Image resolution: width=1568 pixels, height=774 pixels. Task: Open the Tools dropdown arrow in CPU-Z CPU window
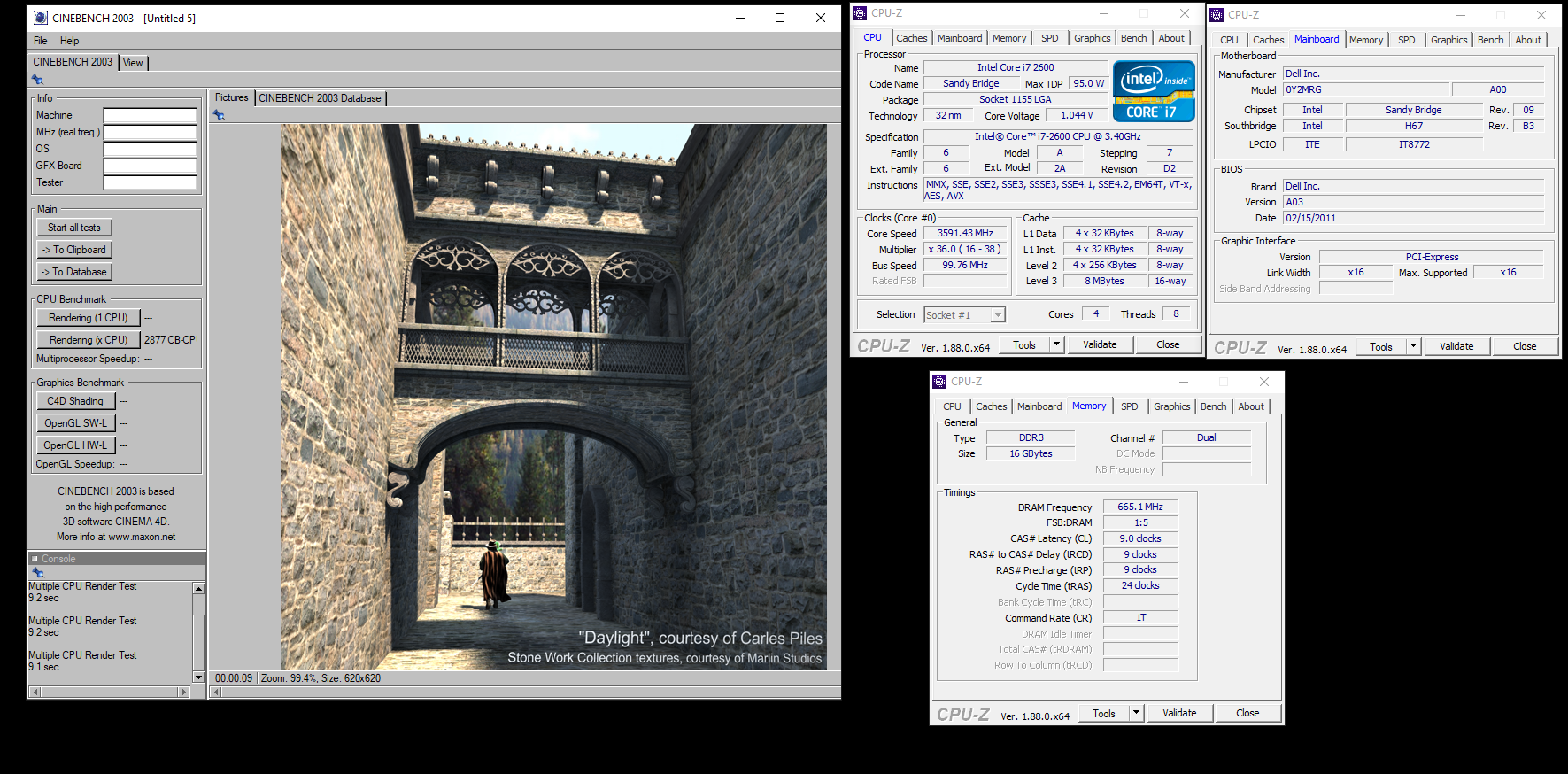(1056, 344)
